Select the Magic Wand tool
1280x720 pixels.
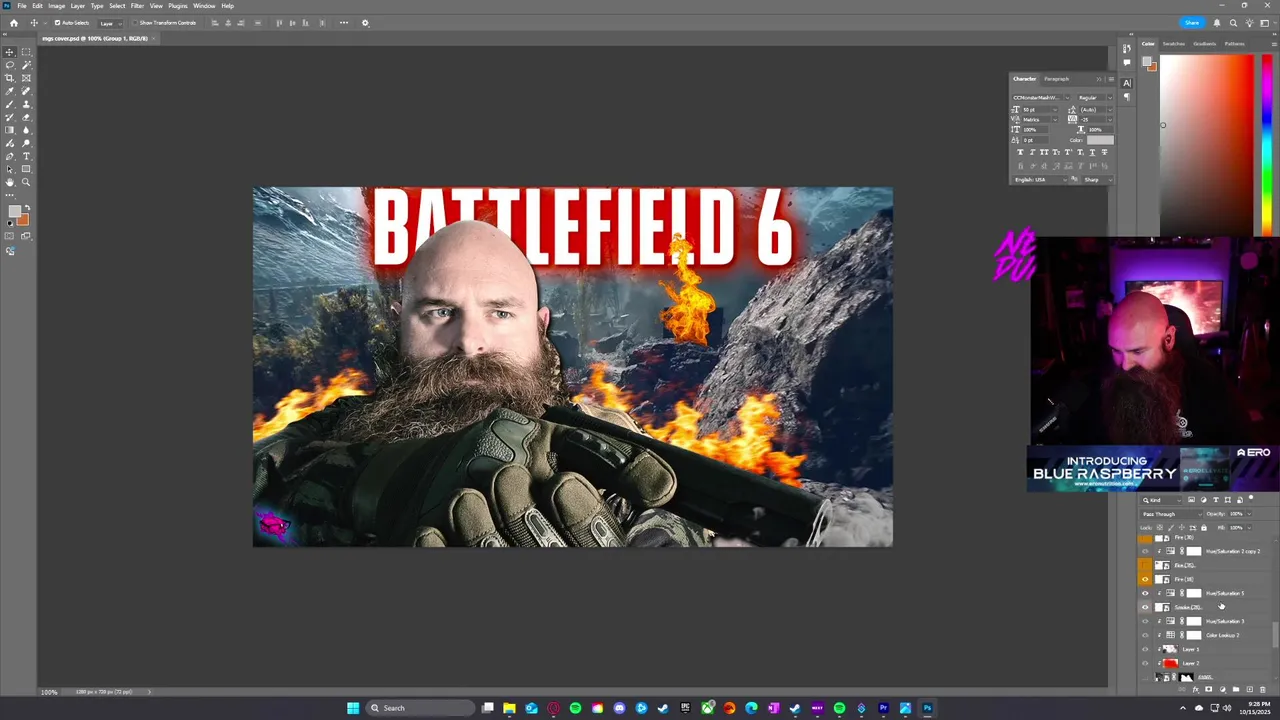(26, 65)
